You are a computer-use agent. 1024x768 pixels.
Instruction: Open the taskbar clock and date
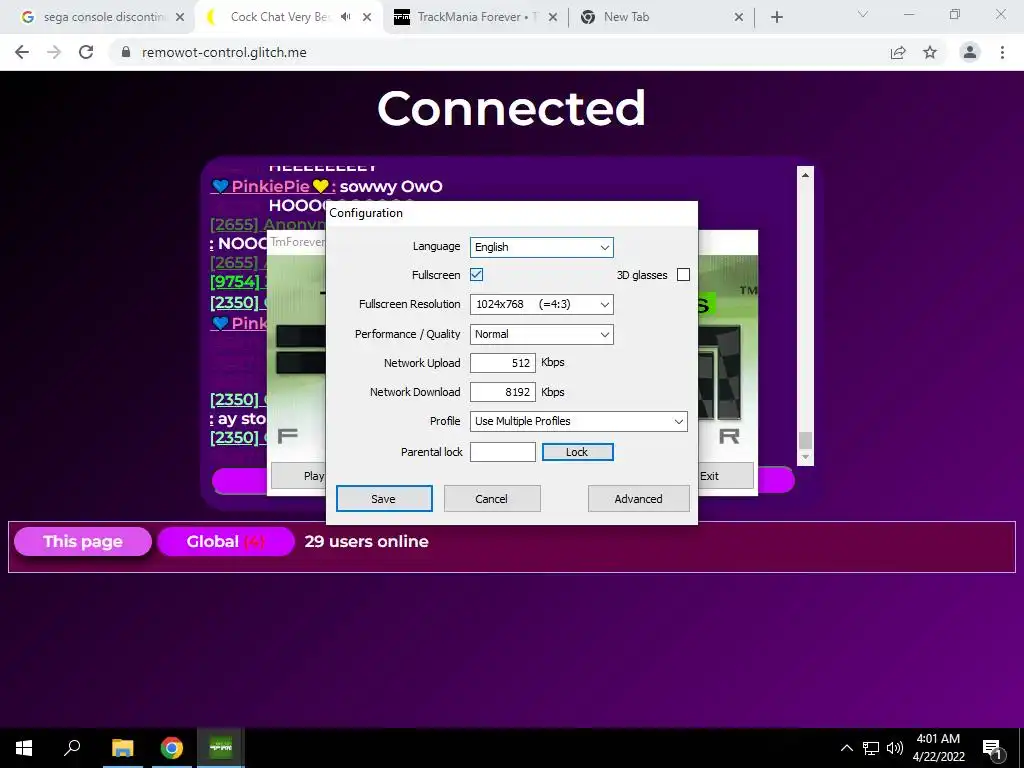[938, 748]
